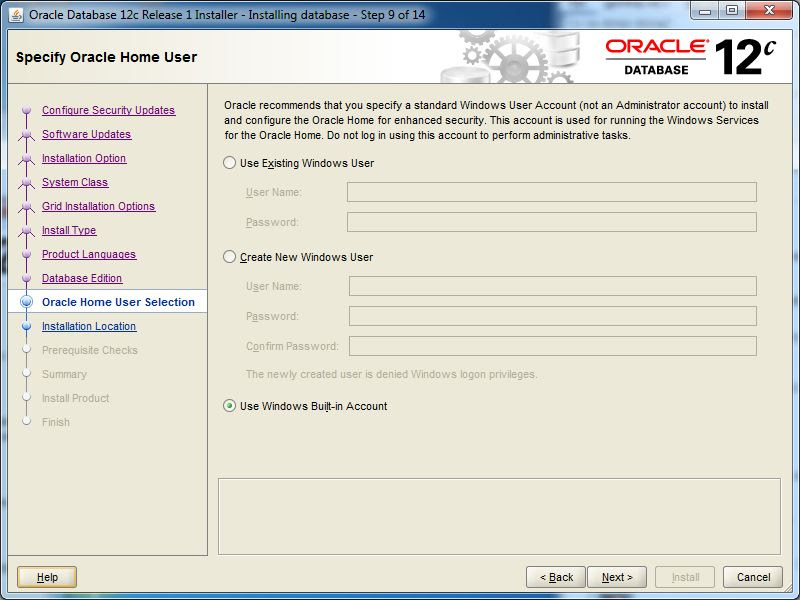The height and width of the screenshot is (600, 800).
Task: Click the Database Edition step bullet
Action: point(27,278)
